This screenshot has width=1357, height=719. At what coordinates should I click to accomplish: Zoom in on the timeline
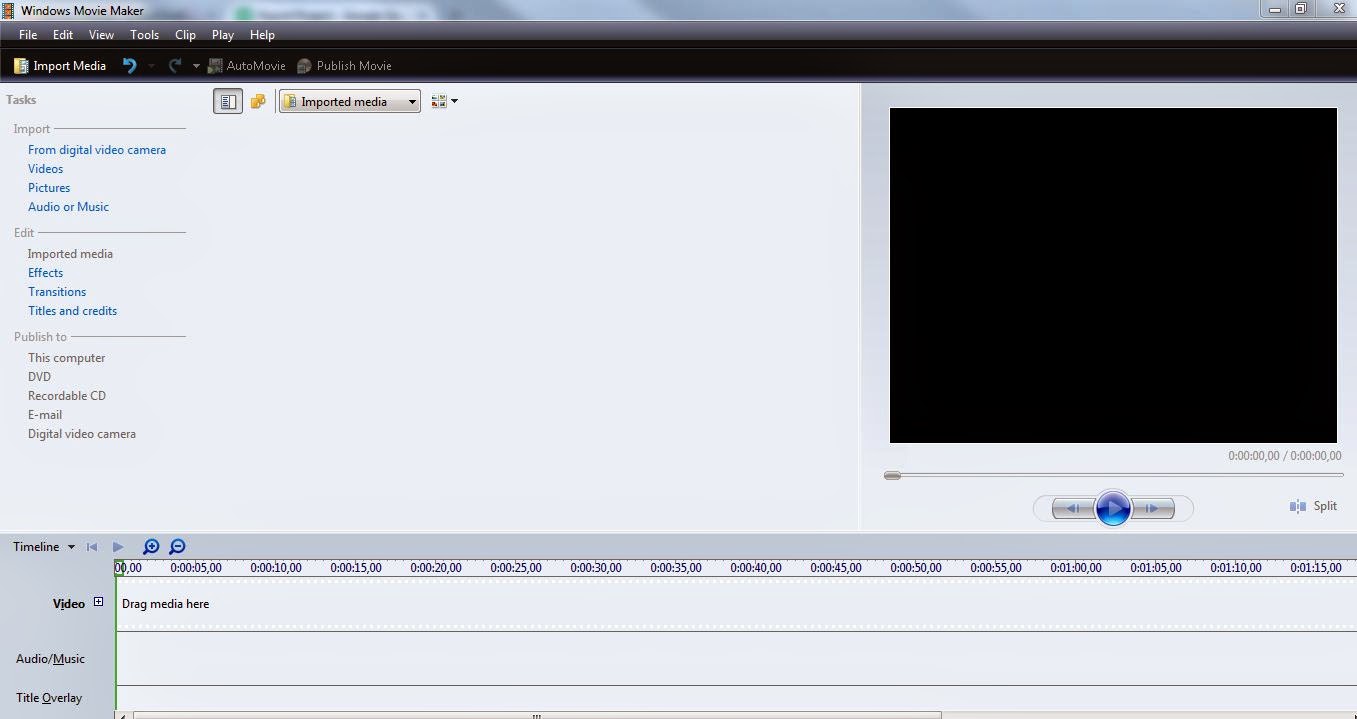point(151,547)
